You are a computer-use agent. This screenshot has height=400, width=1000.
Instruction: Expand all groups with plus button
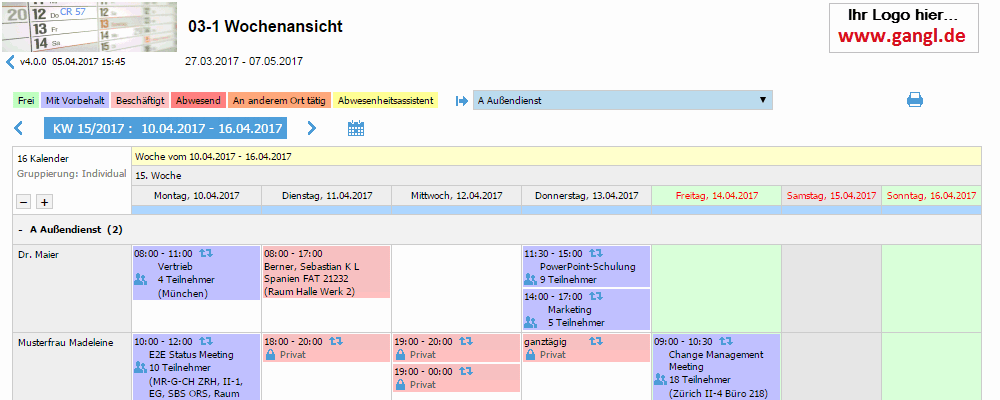coord(44,201)
